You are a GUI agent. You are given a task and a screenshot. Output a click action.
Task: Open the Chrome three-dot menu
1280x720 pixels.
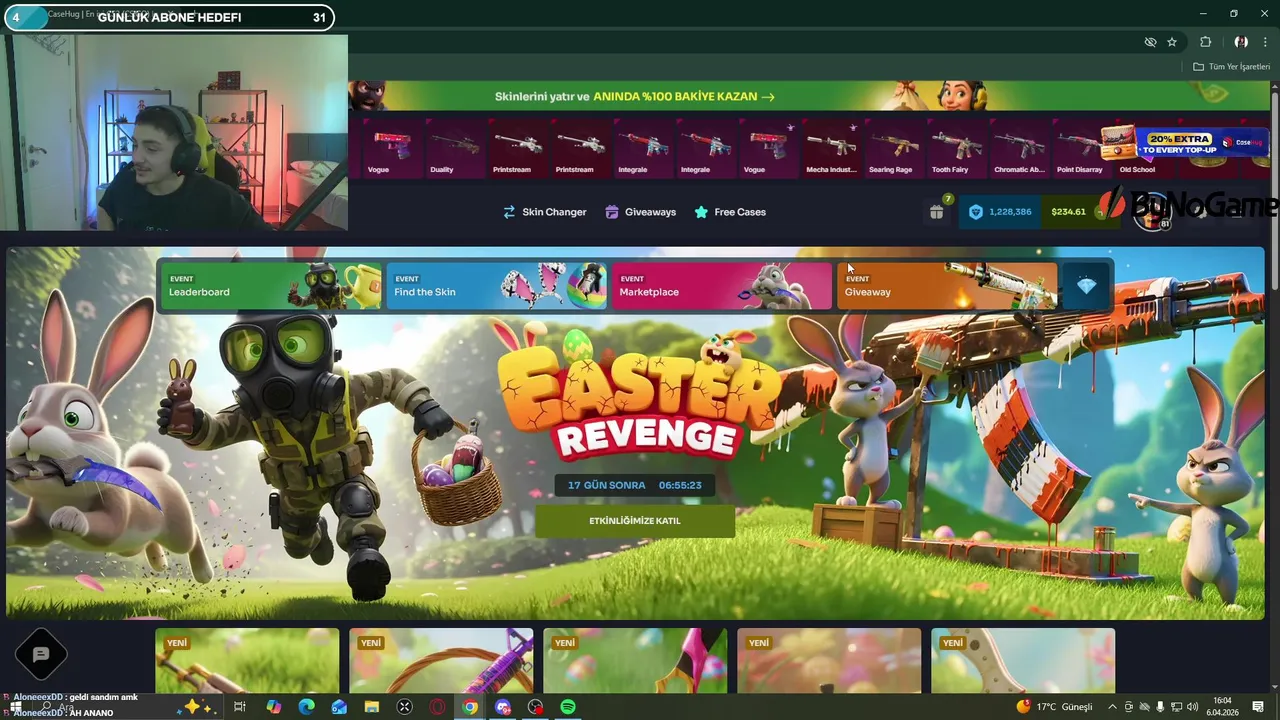pyautogui.click(x=1265, y=42)
